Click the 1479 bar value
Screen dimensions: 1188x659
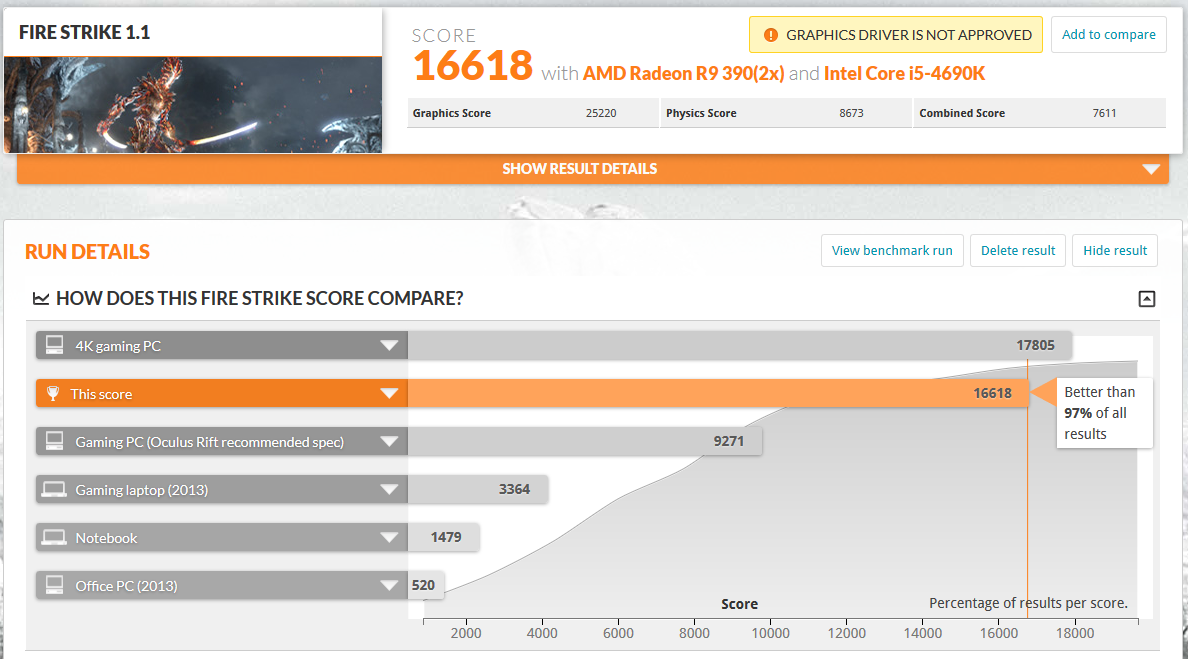click(446, 537)
